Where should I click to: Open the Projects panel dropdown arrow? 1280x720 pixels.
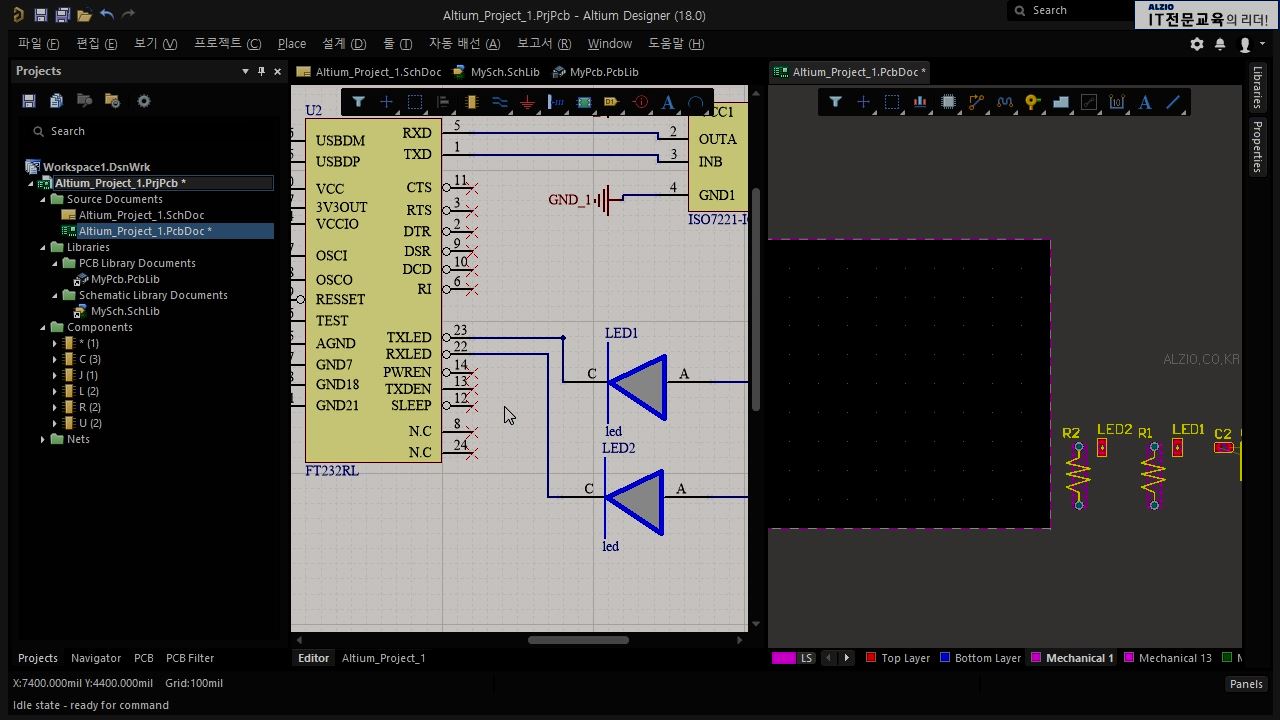click(245, 71)
